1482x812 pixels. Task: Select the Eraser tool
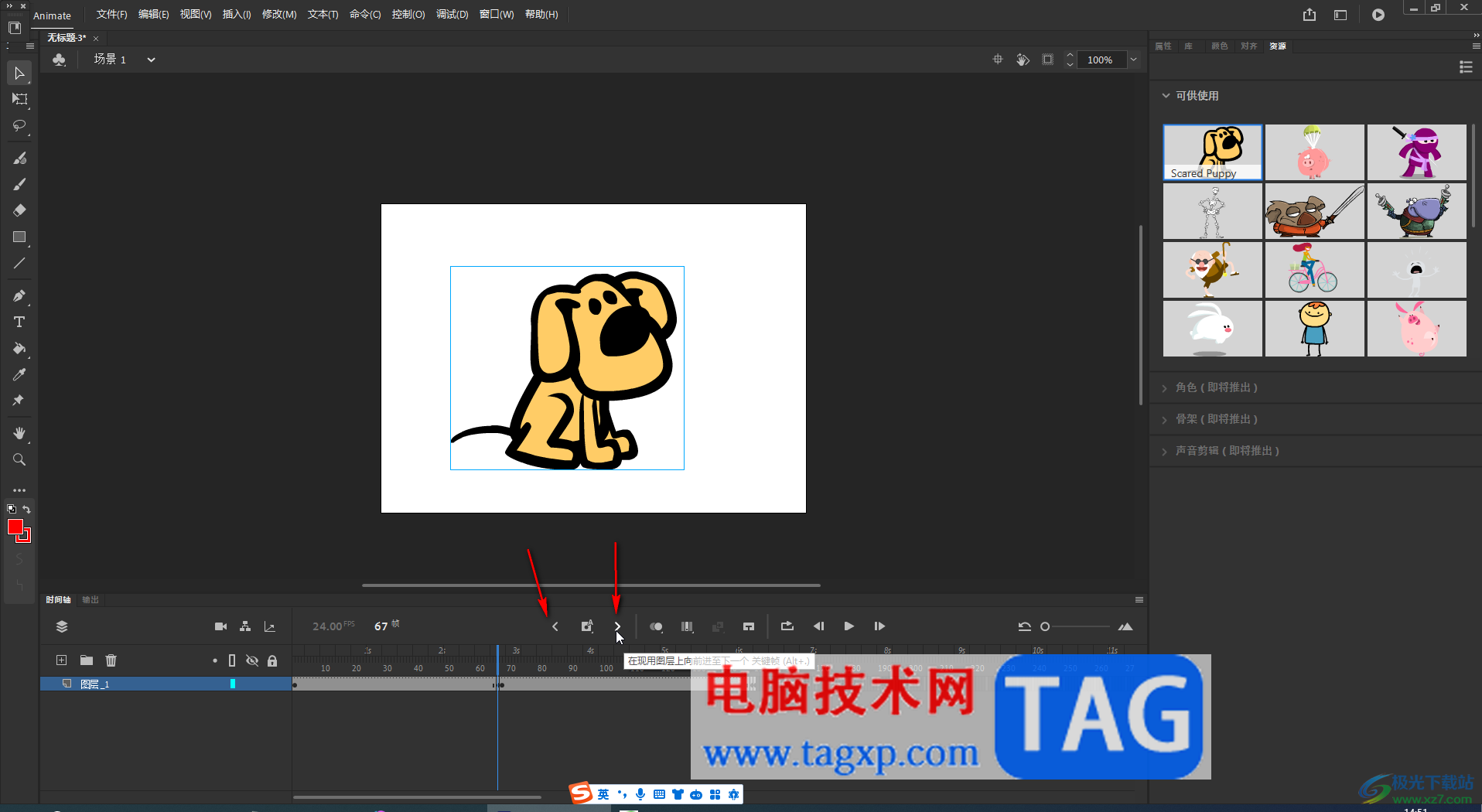[19, 210]
